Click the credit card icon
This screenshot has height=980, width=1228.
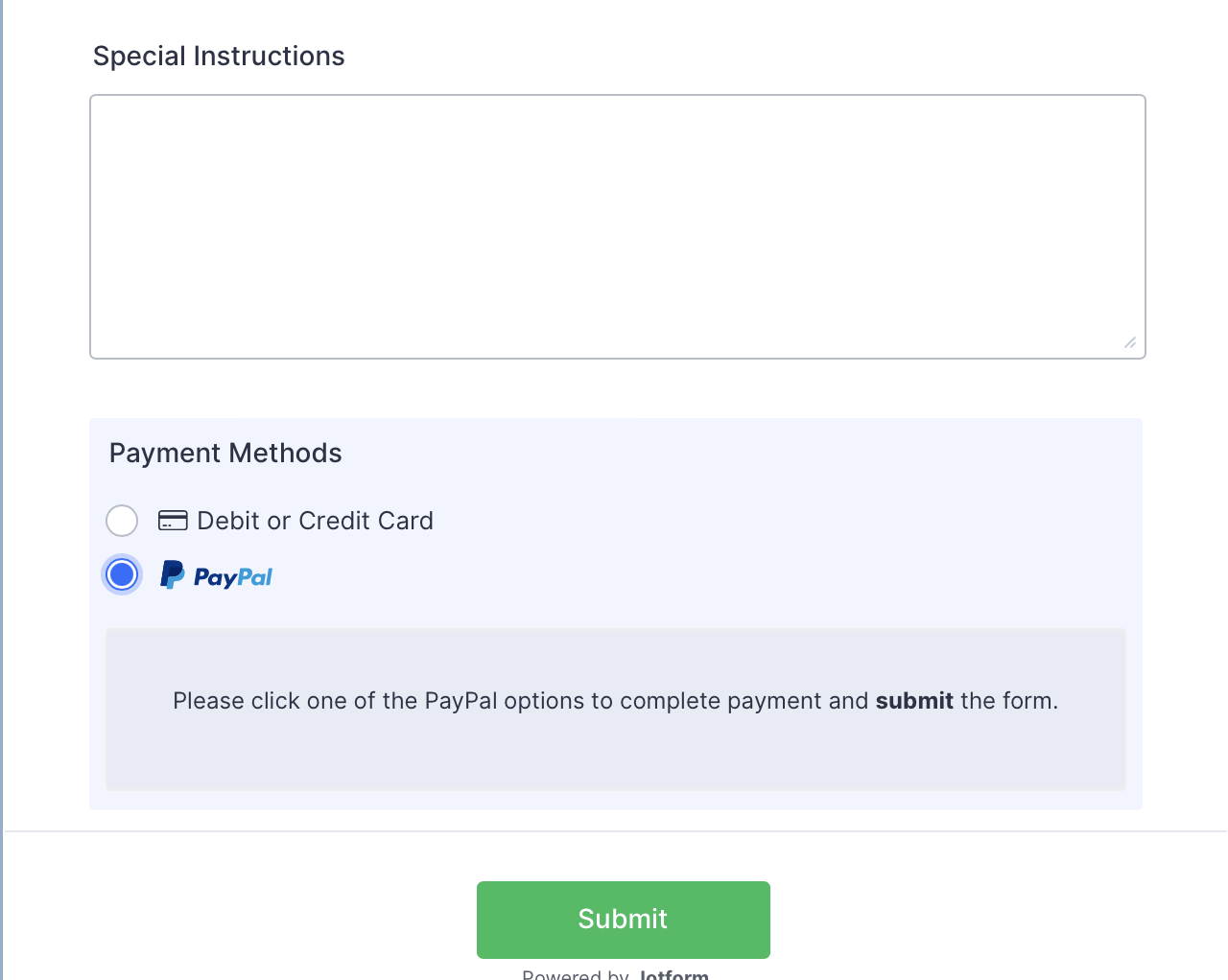point(173,521)
